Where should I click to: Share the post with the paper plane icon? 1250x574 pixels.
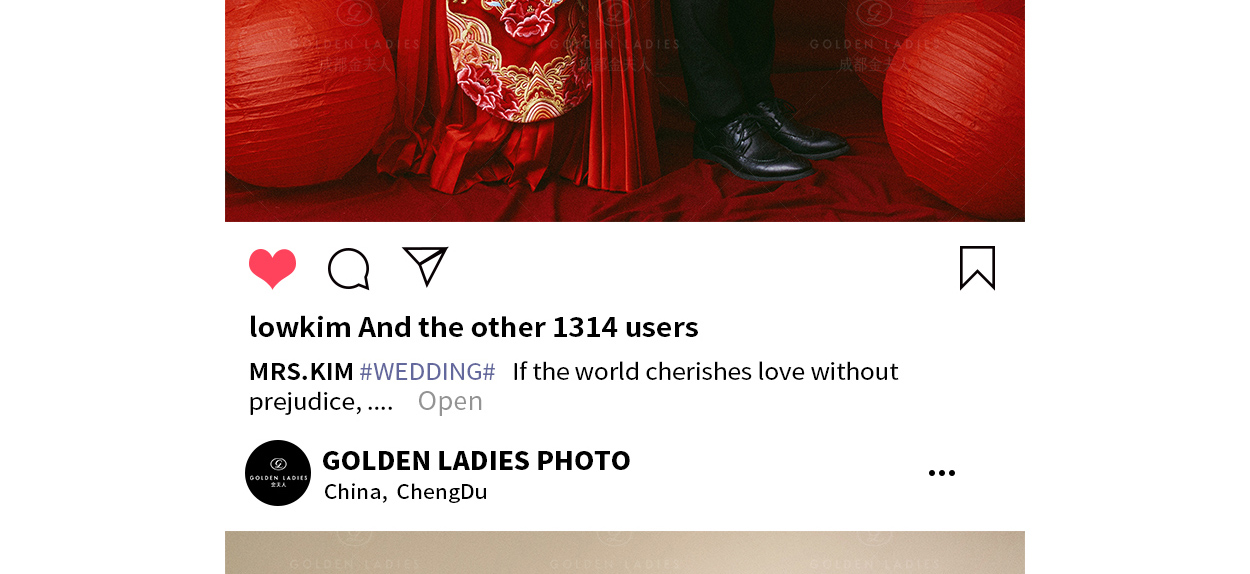(x=425, y=266)
